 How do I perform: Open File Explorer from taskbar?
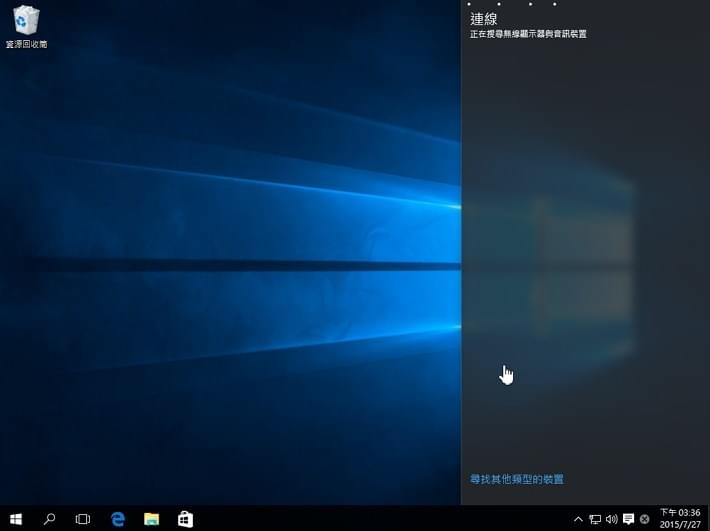pyautogui.click(x=151, y=519)
